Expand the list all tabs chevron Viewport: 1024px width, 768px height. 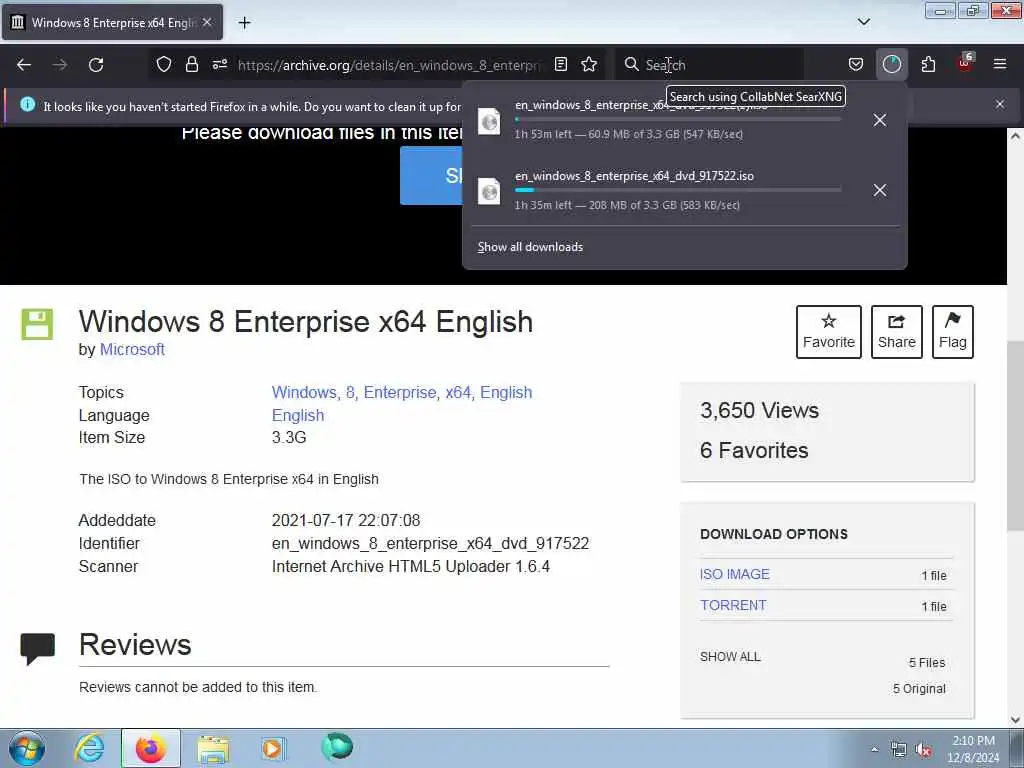pyautogui.click(x=864, y=22)
